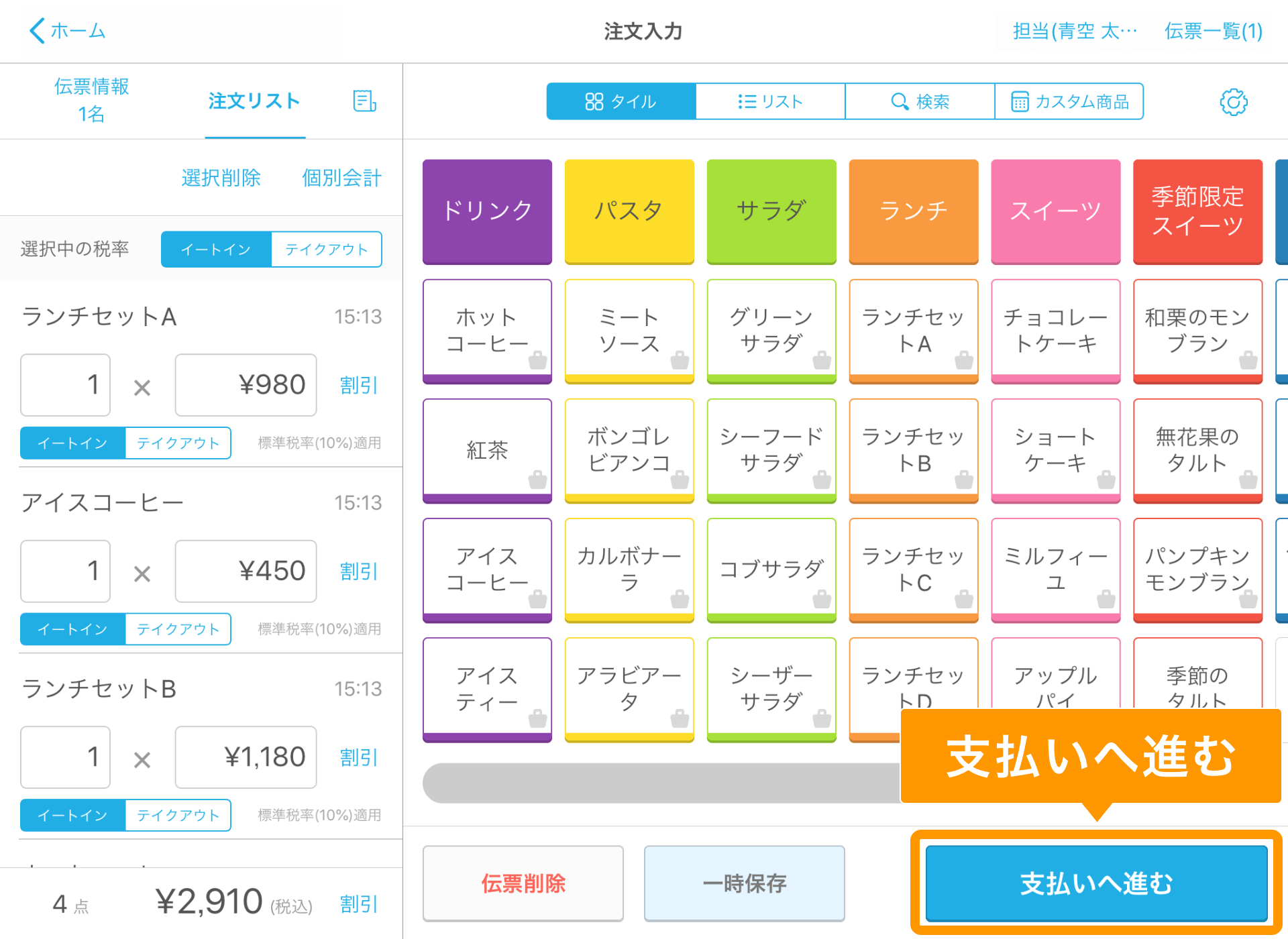
Task: Click the blue 支払いへ進む button
Action: 1096,883
